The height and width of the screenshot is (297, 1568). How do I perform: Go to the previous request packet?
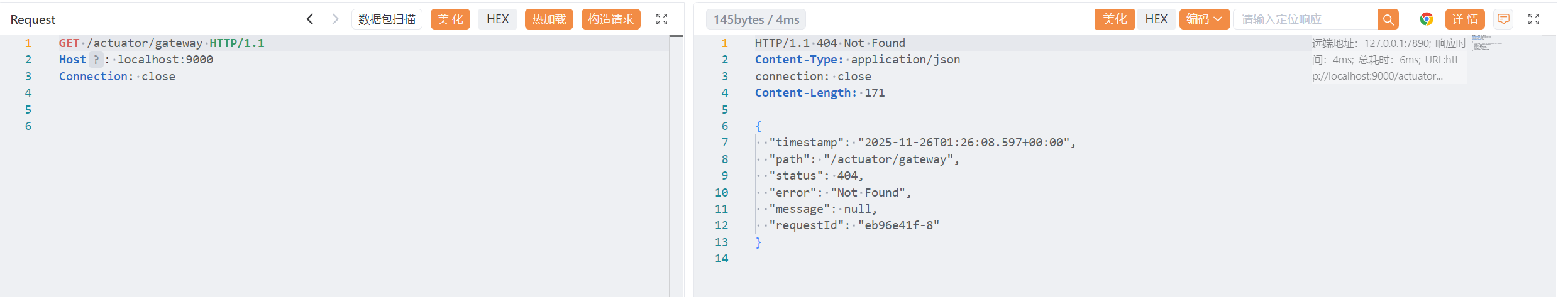tap(310, 19)
